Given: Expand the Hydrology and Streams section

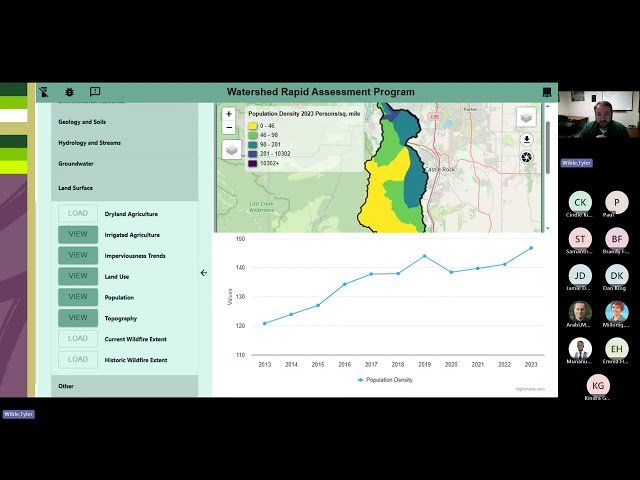Looking at the screenshot, I should [124, 143].
